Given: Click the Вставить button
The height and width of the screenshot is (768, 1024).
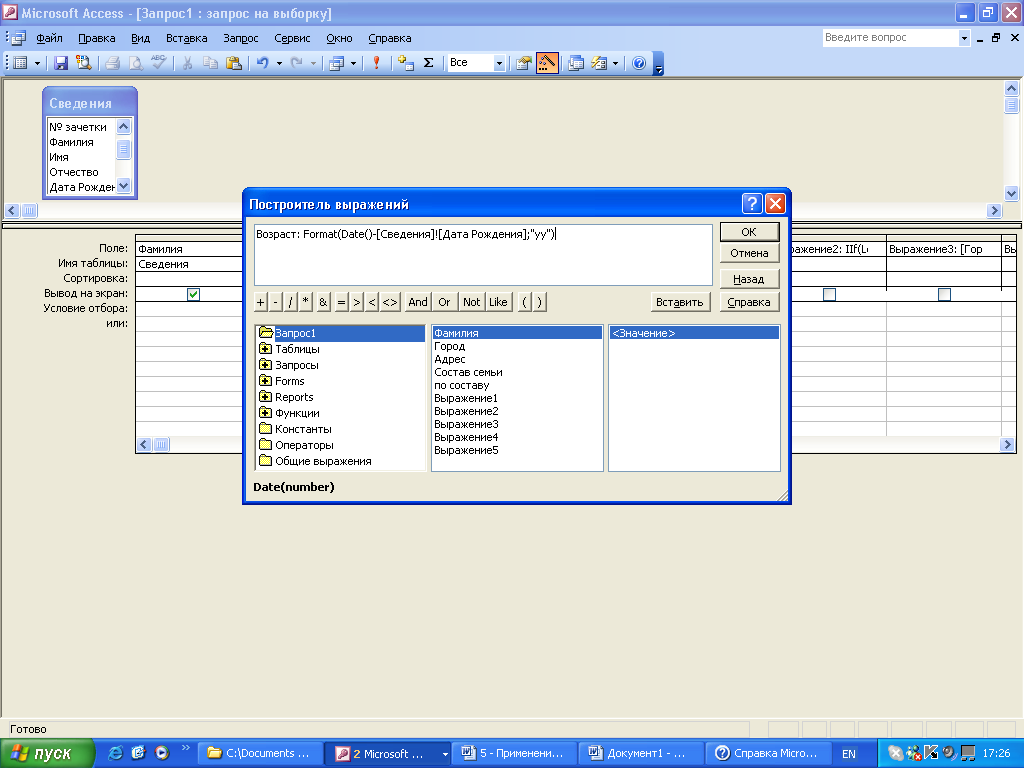Looking at the screenshot, I should pyautogui.click(x=679, y=302).
